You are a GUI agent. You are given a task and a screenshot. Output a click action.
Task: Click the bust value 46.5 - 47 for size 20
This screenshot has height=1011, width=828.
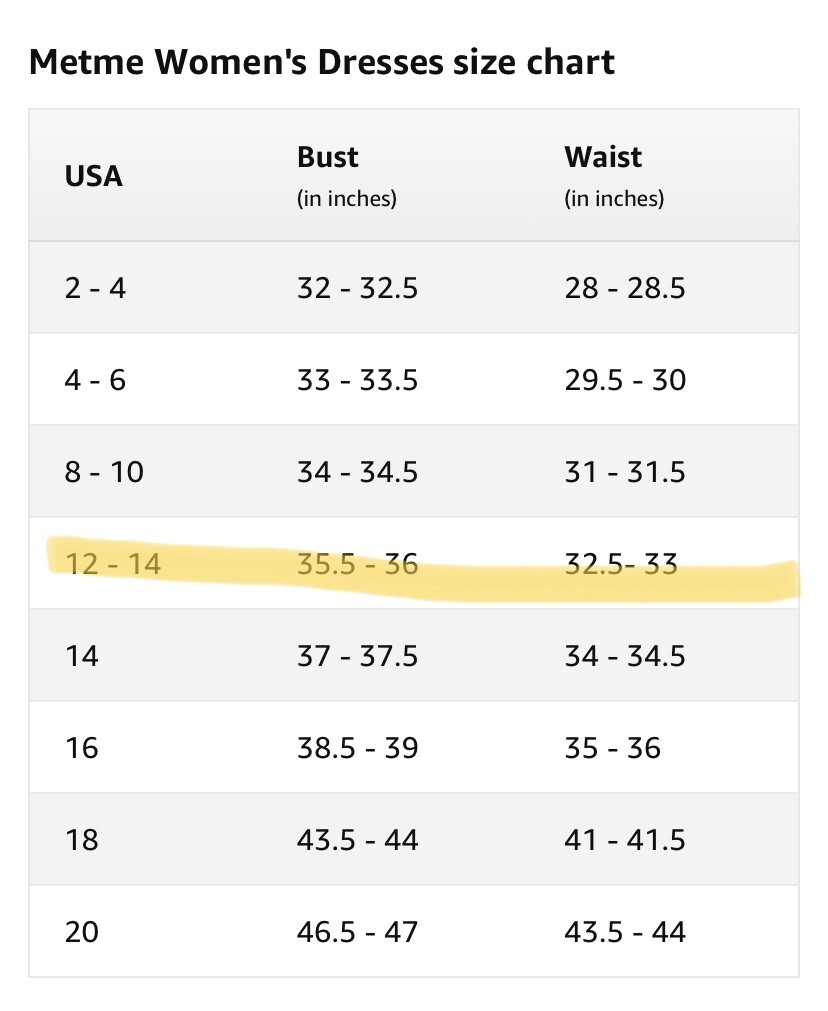pos(357,932)
